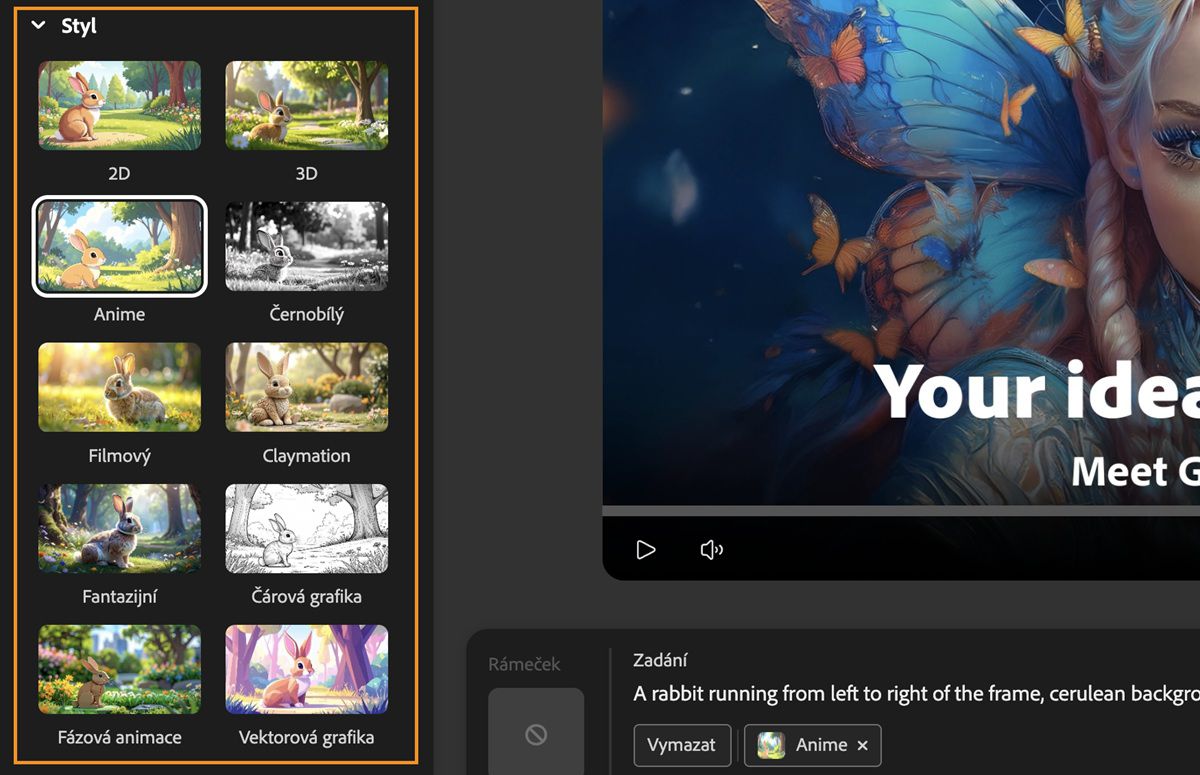The width and height of the screenshot is (1200, 775).
Task: Choose the Vektorová grafika style thumbnail
Action: click(x=306, y=669)
